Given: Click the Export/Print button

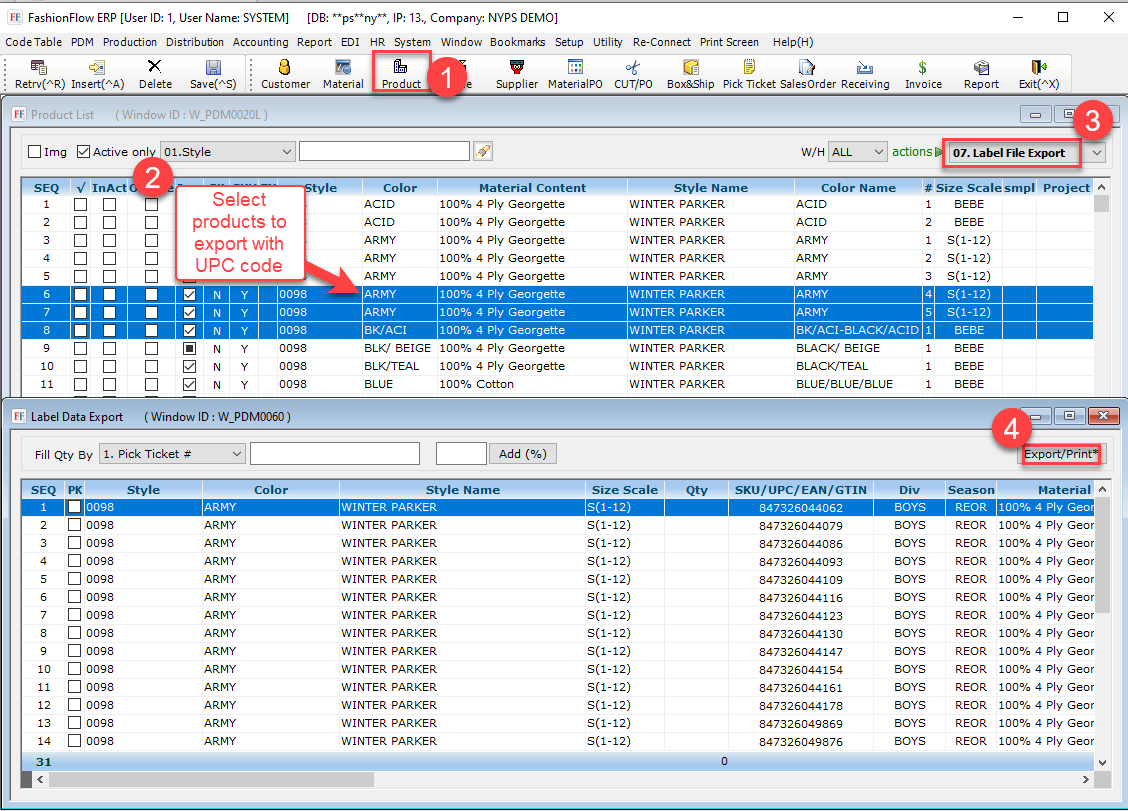Looking at the screenshot, I should tap(1061, 454).
